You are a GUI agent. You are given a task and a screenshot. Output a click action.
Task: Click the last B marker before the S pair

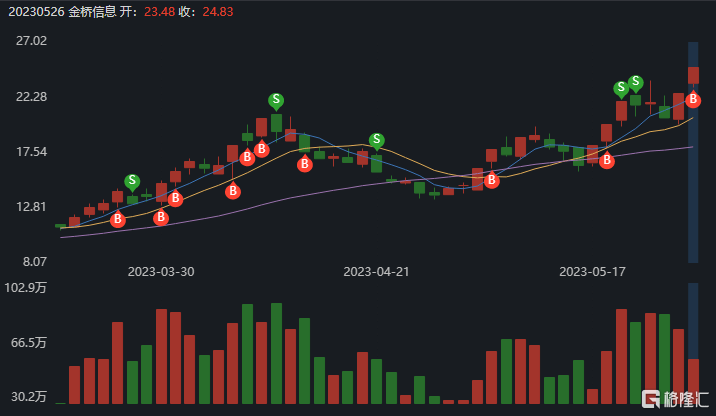[x=606, y=160]
